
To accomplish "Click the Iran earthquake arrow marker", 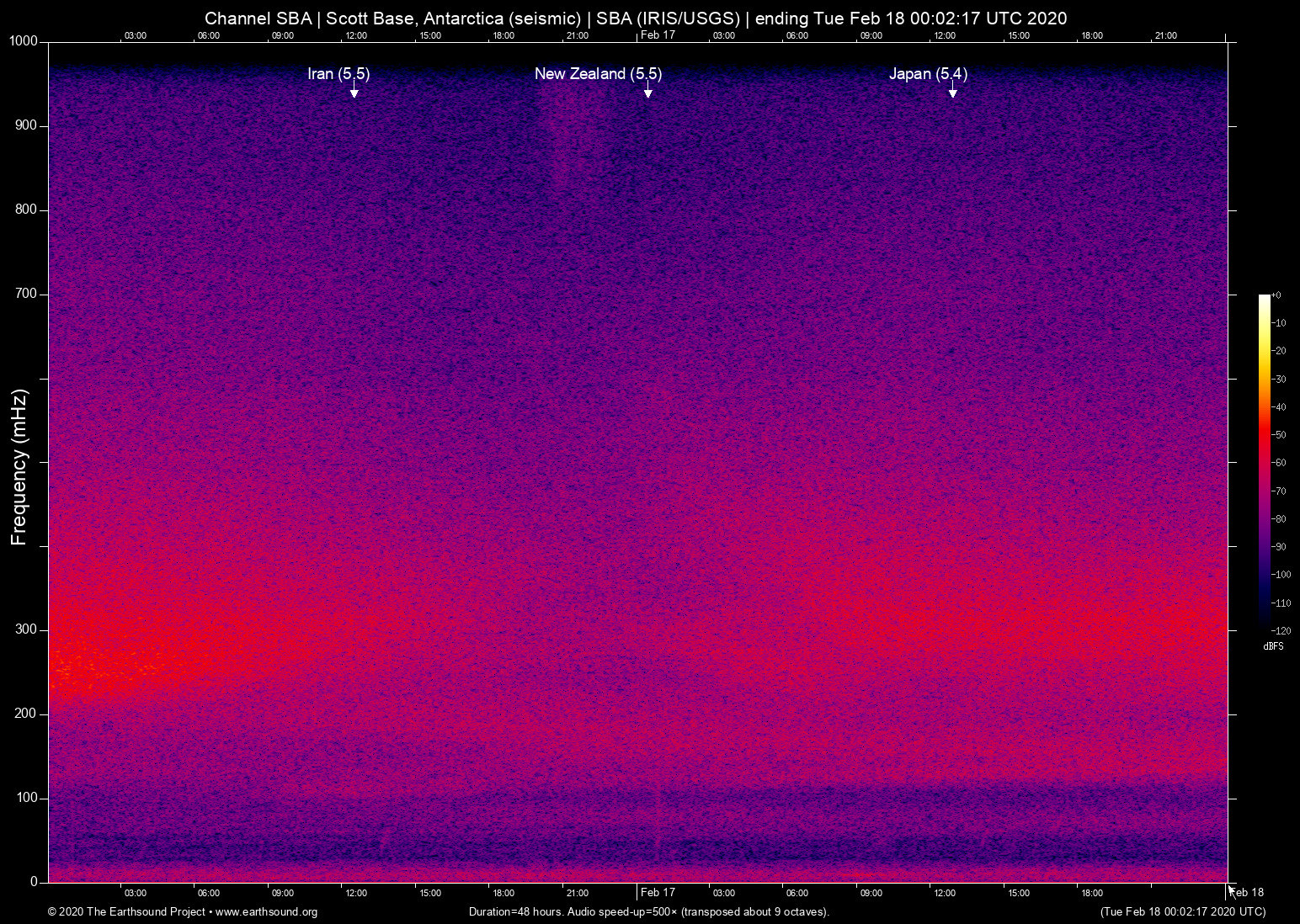I will (x=354, y=92).
